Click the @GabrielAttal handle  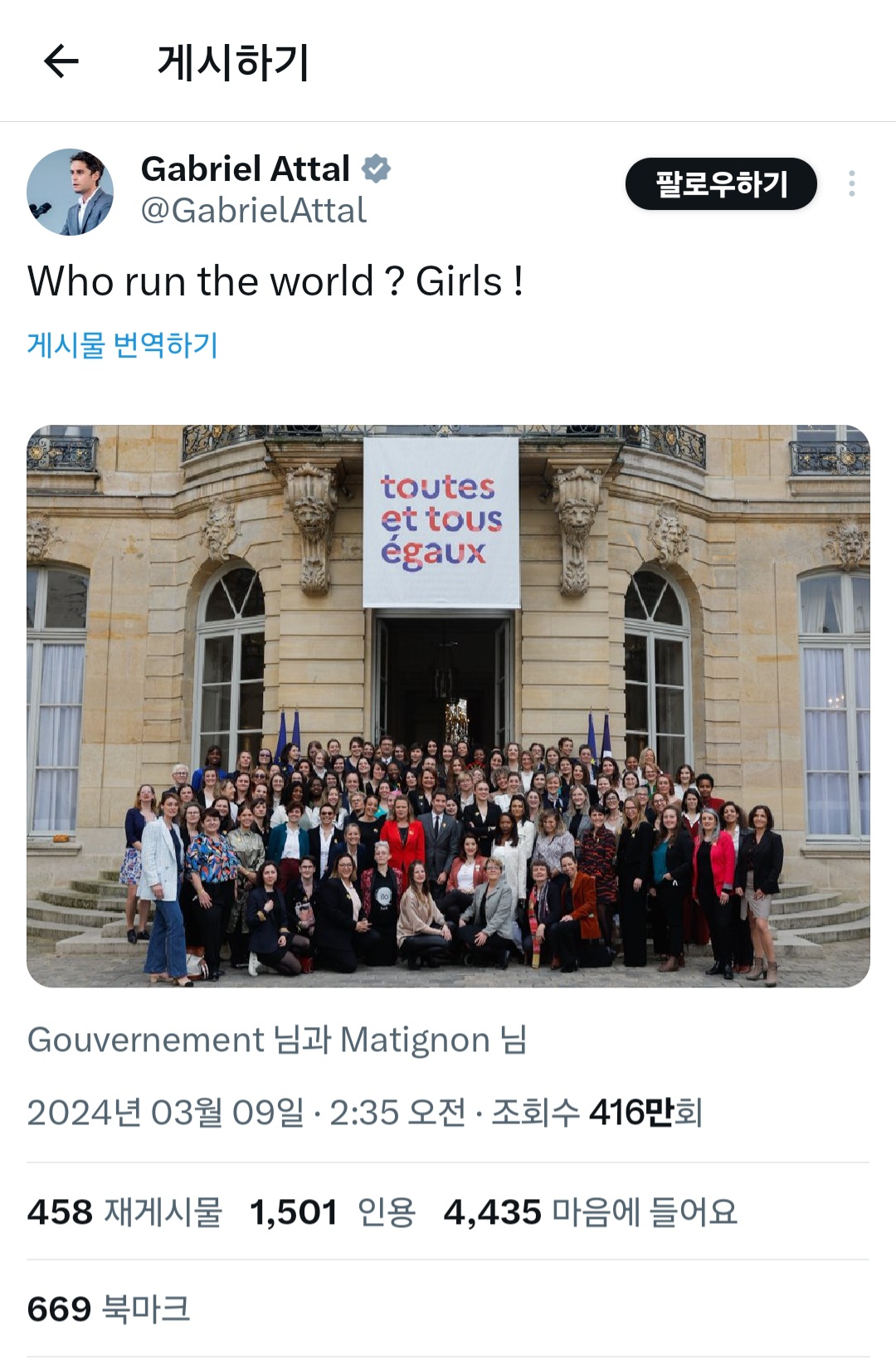(x=254, y=211)
